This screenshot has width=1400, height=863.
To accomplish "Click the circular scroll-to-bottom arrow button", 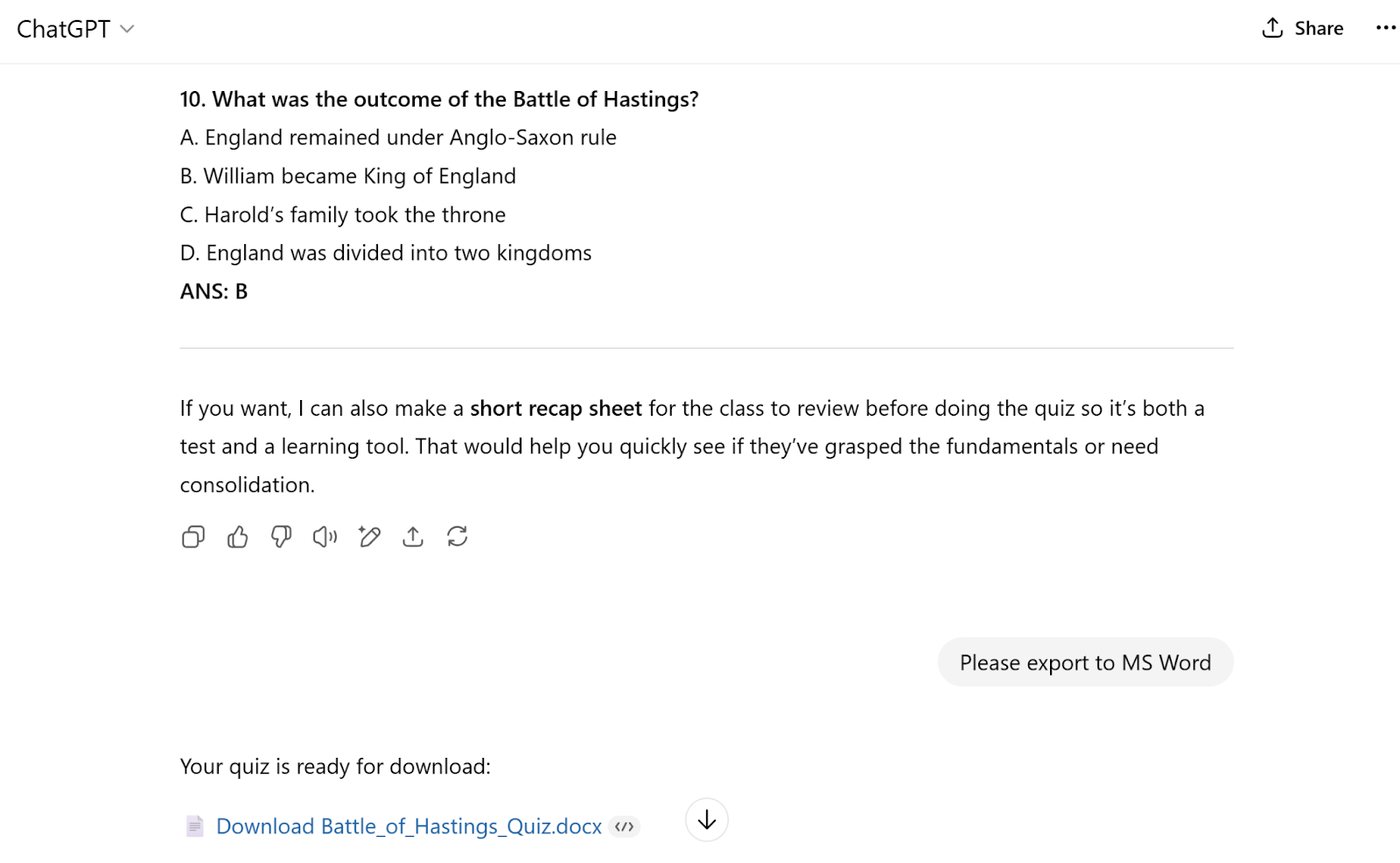I will pos(706,820).
